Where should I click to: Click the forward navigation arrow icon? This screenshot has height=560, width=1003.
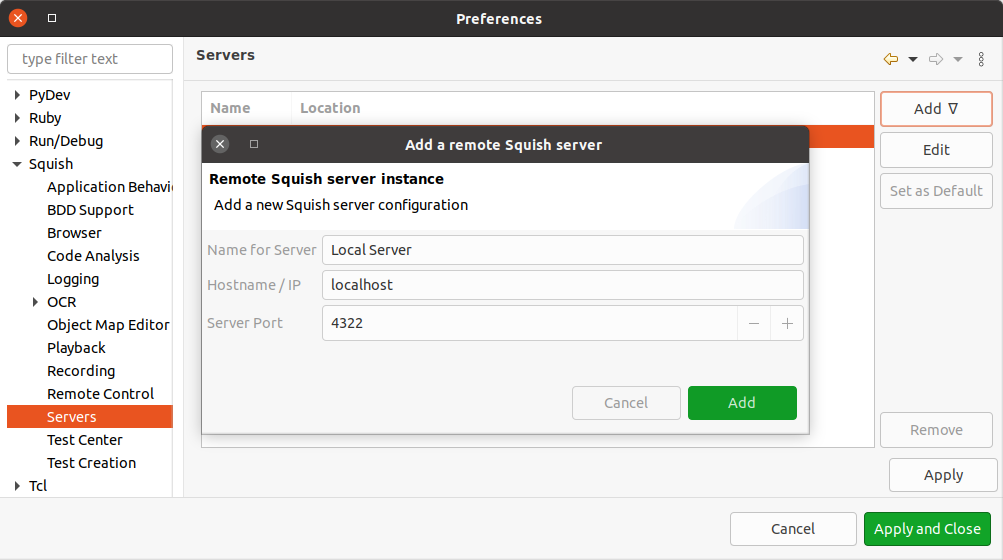click(x=936, y=60)
